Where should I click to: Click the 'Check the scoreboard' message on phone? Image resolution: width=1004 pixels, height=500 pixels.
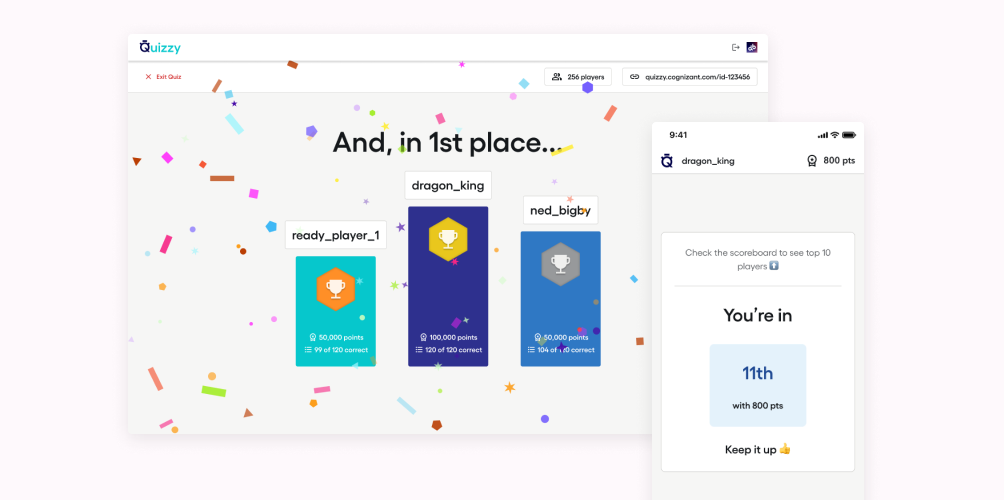click(758, 259)
